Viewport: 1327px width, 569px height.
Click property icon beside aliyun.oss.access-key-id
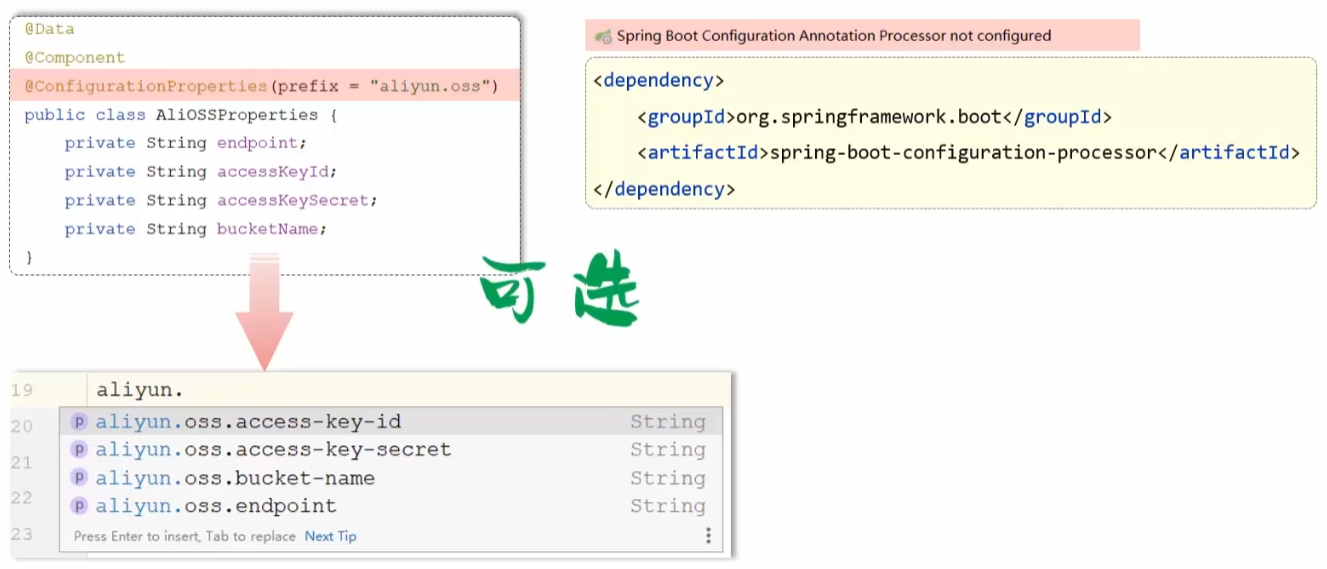tap(79, 422)
